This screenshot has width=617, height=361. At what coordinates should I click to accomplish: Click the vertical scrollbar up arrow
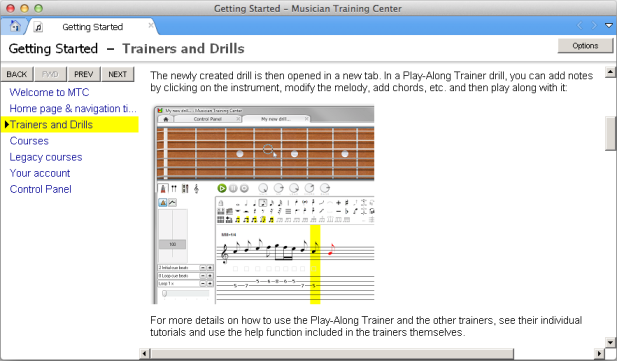(610, 72)
